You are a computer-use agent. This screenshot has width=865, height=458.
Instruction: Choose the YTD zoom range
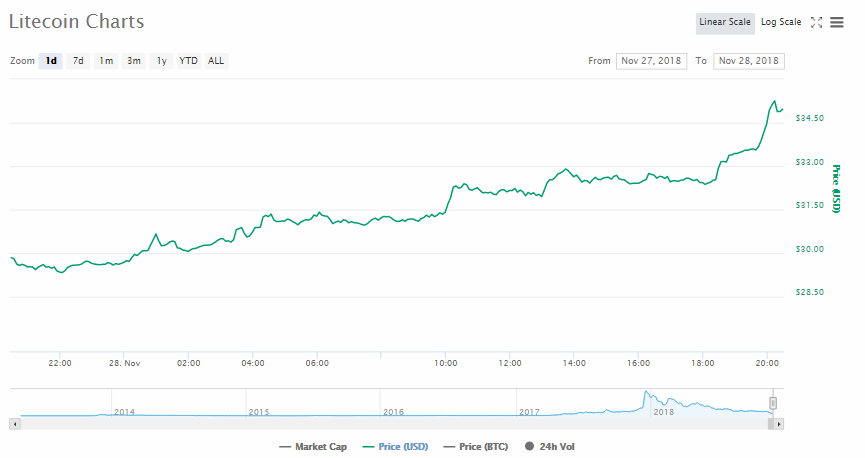188,61
